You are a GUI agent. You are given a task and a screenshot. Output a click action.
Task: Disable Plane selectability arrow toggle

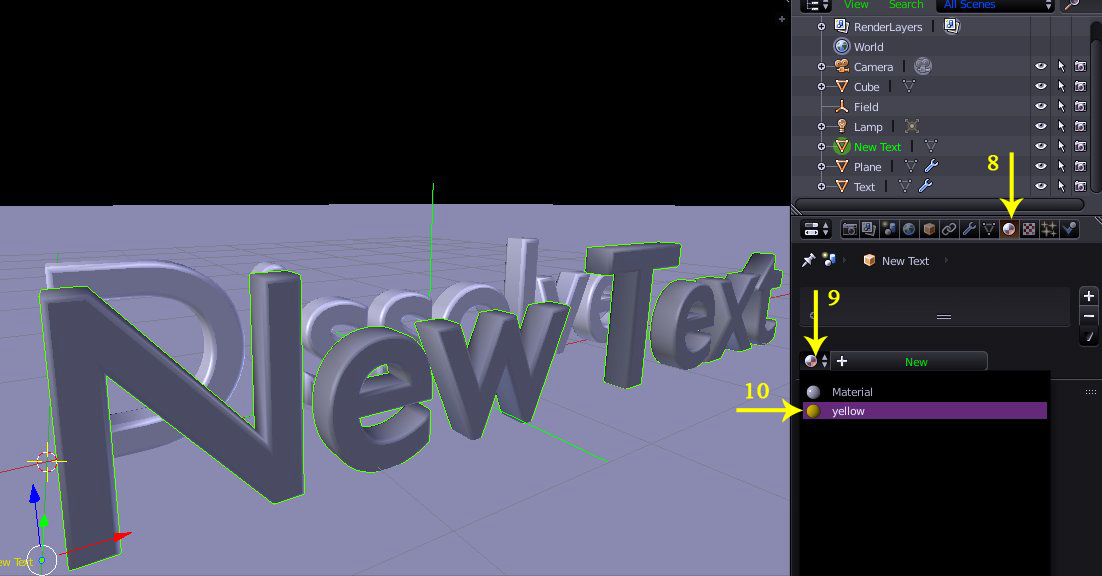click(x=1061, y=166)
